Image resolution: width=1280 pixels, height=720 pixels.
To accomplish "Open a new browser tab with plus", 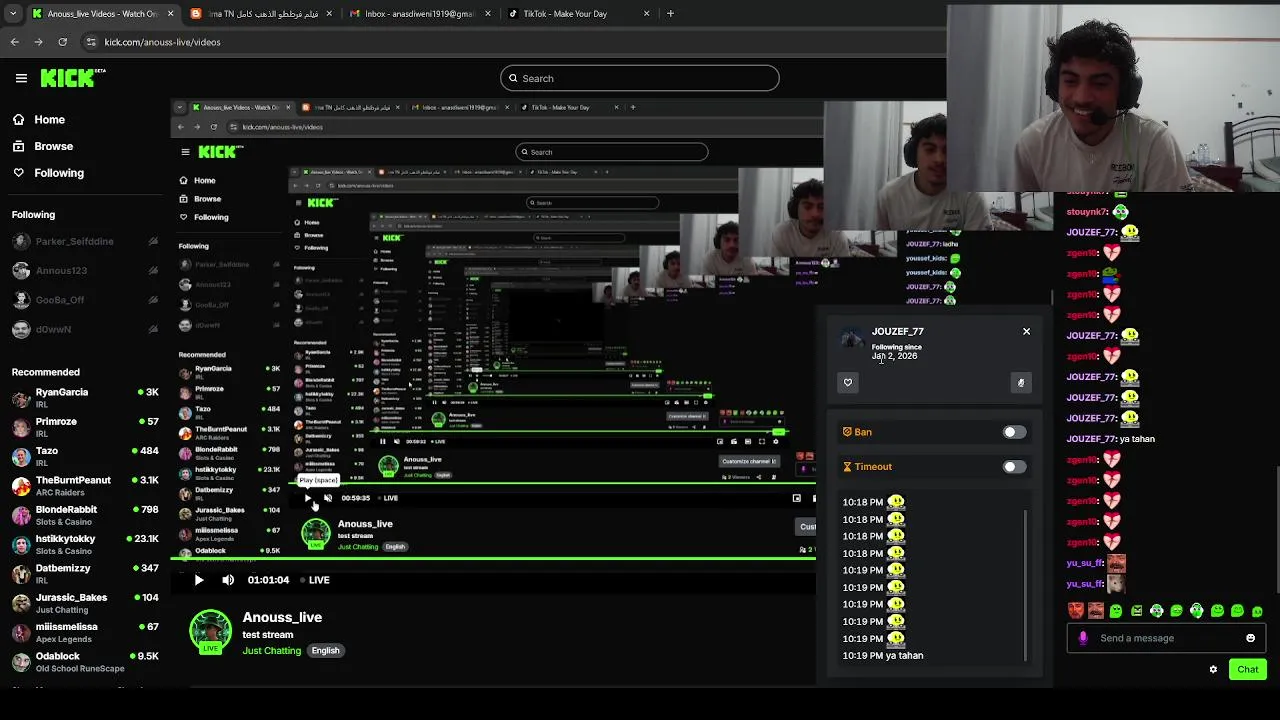I will coord(670,14).
